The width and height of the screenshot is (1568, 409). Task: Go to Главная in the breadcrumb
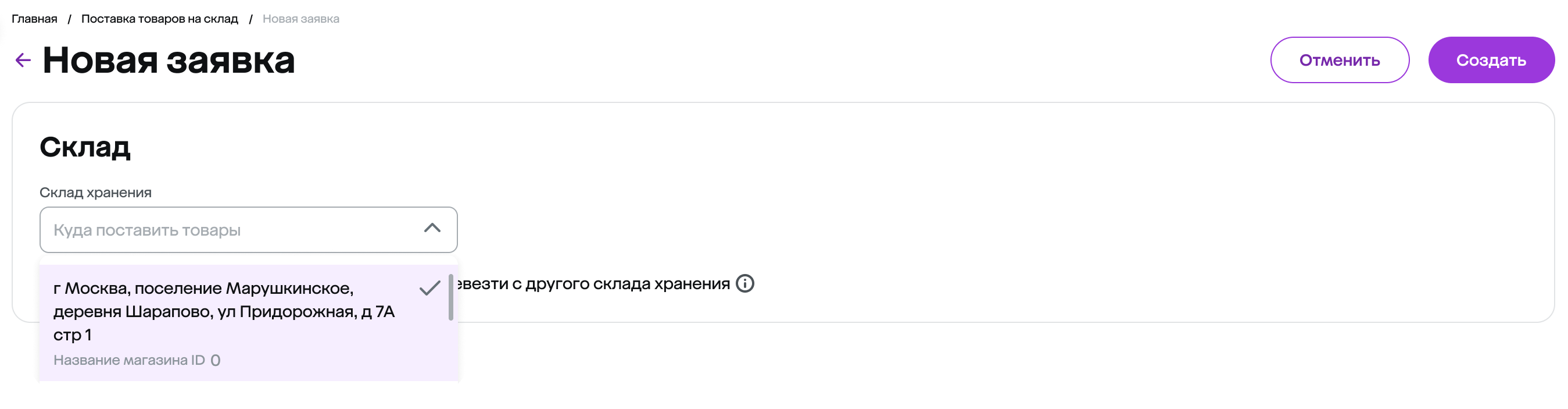point(34,19)
